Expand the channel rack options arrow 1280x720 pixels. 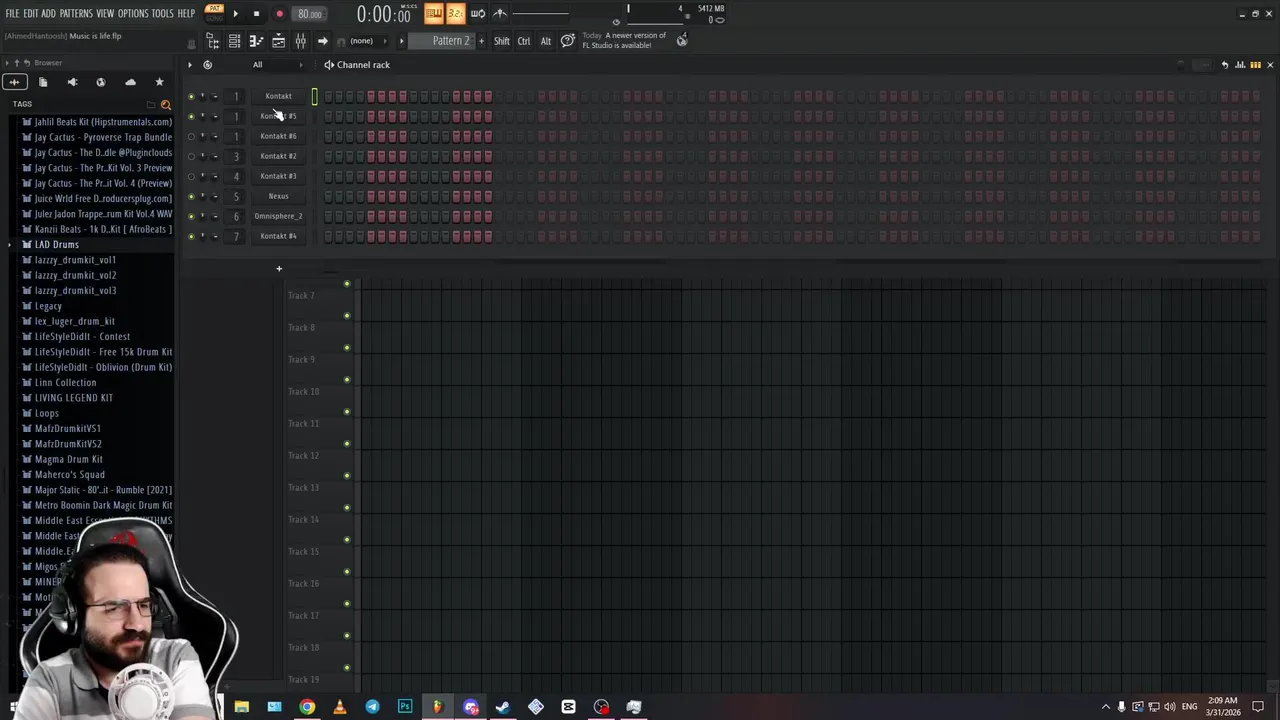click(189, 65)
